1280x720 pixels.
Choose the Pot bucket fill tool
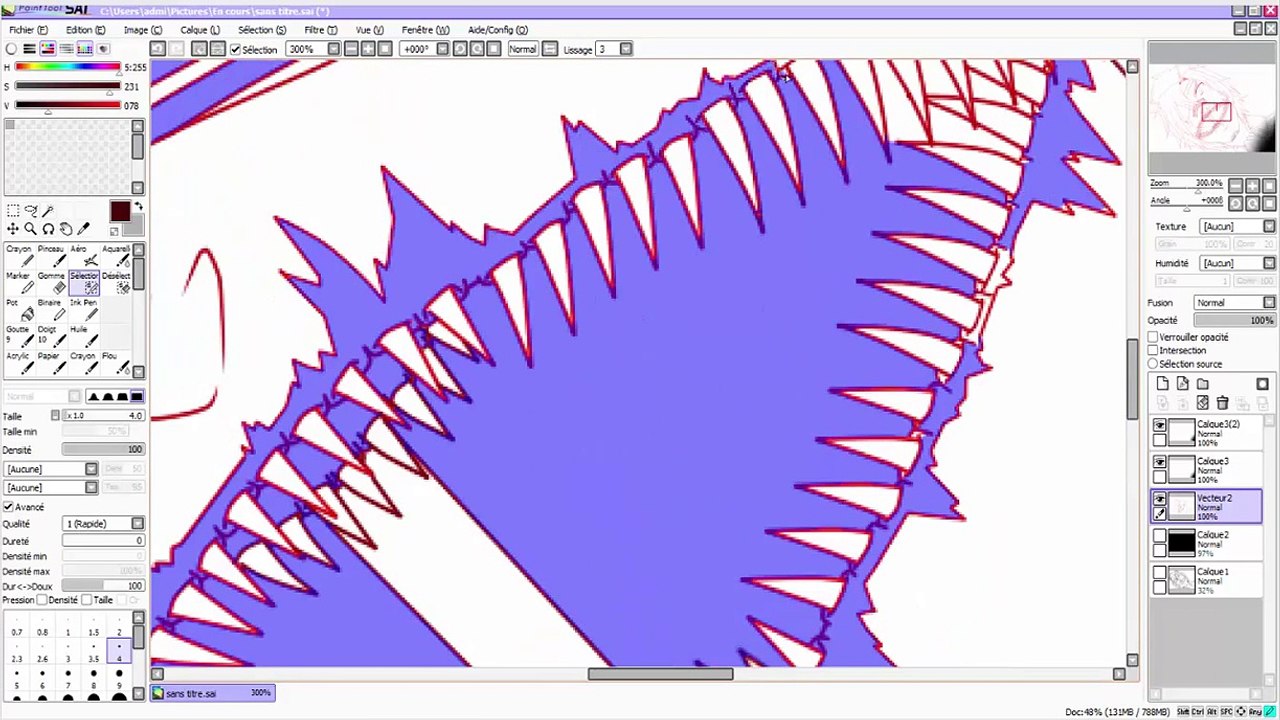tap(19, 309)
